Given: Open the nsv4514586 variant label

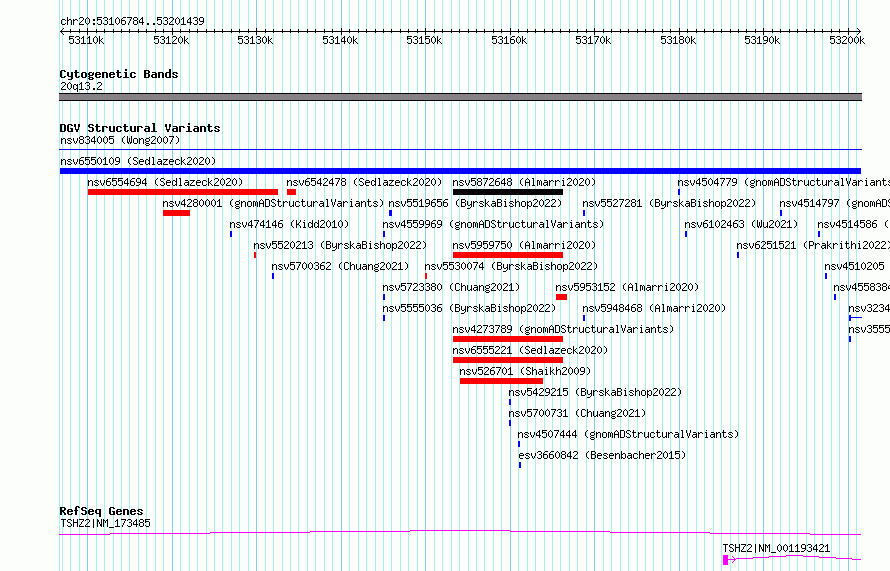Looking at the screenshot, I should click(x=854, y=224).
